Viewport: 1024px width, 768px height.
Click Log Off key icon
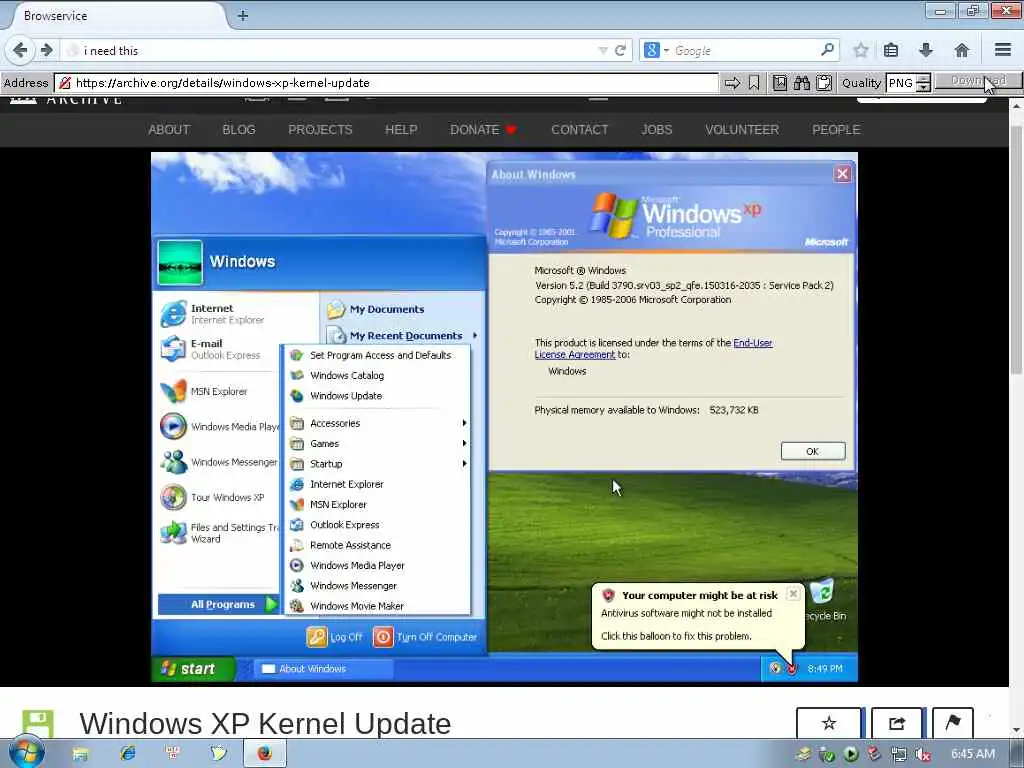pos(316,637)
